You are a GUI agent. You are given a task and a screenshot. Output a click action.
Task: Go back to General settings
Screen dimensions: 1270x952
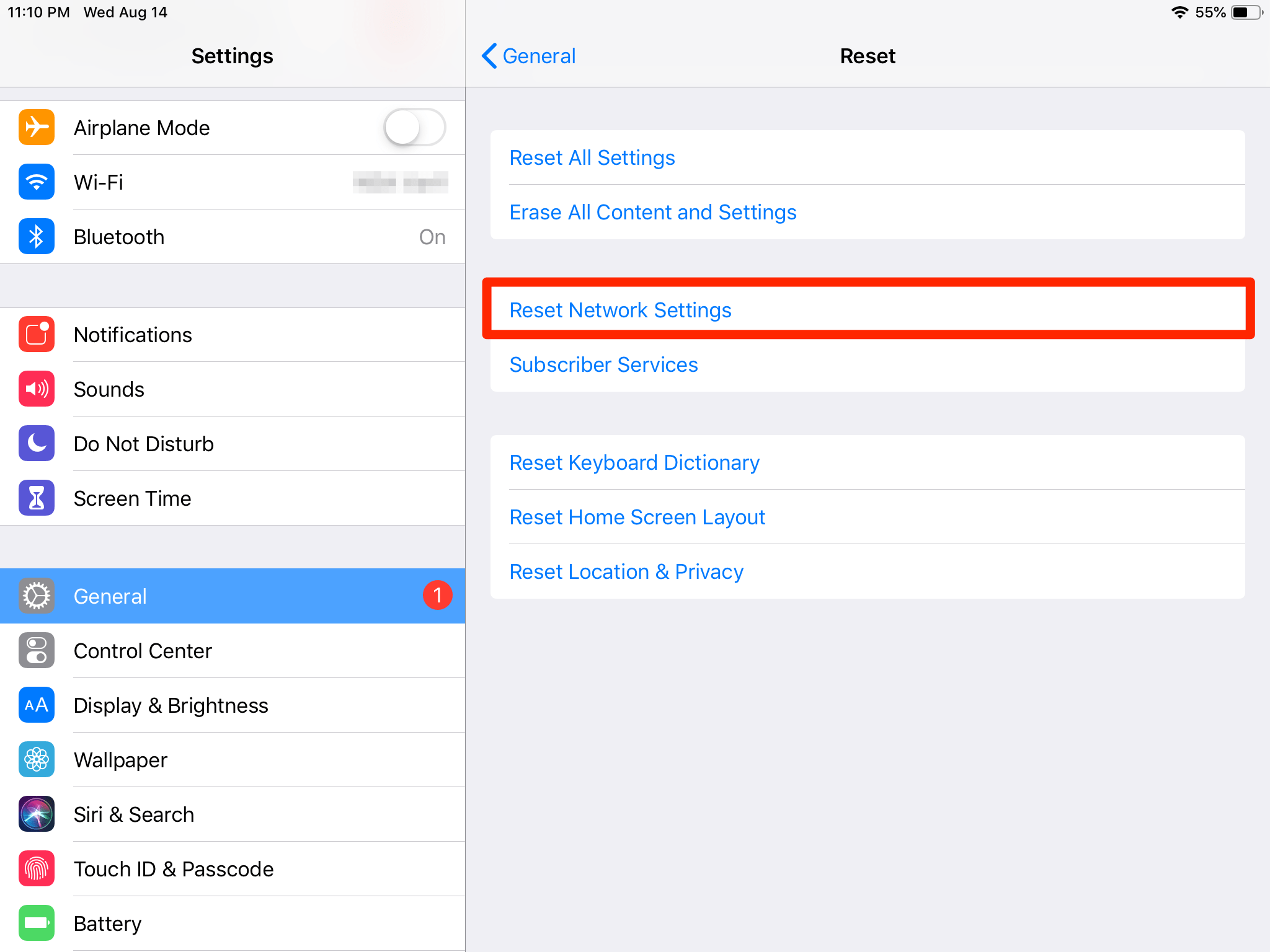[528, 56]
